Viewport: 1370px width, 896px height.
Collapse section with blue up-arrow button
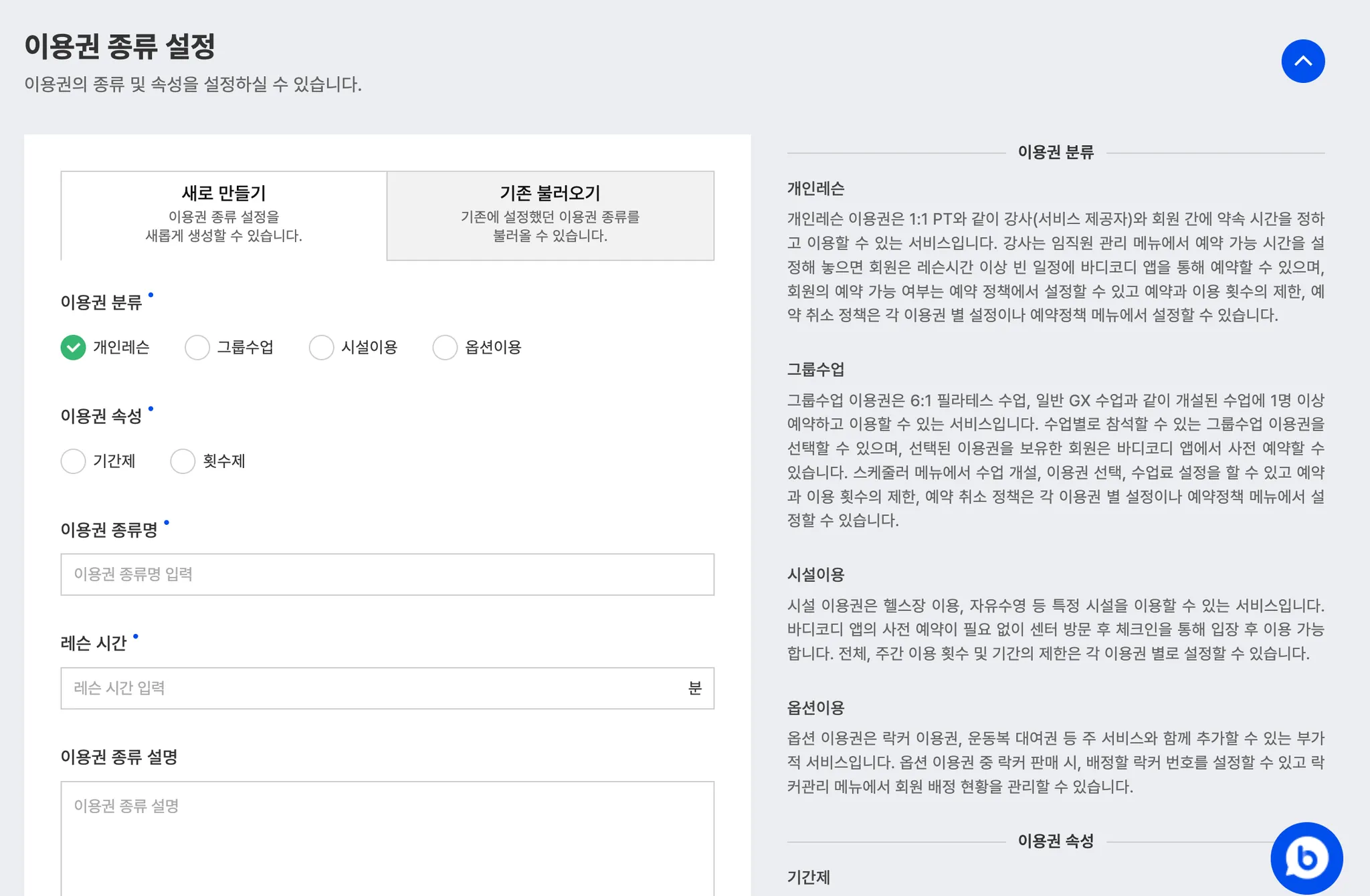pos(1302,62)
